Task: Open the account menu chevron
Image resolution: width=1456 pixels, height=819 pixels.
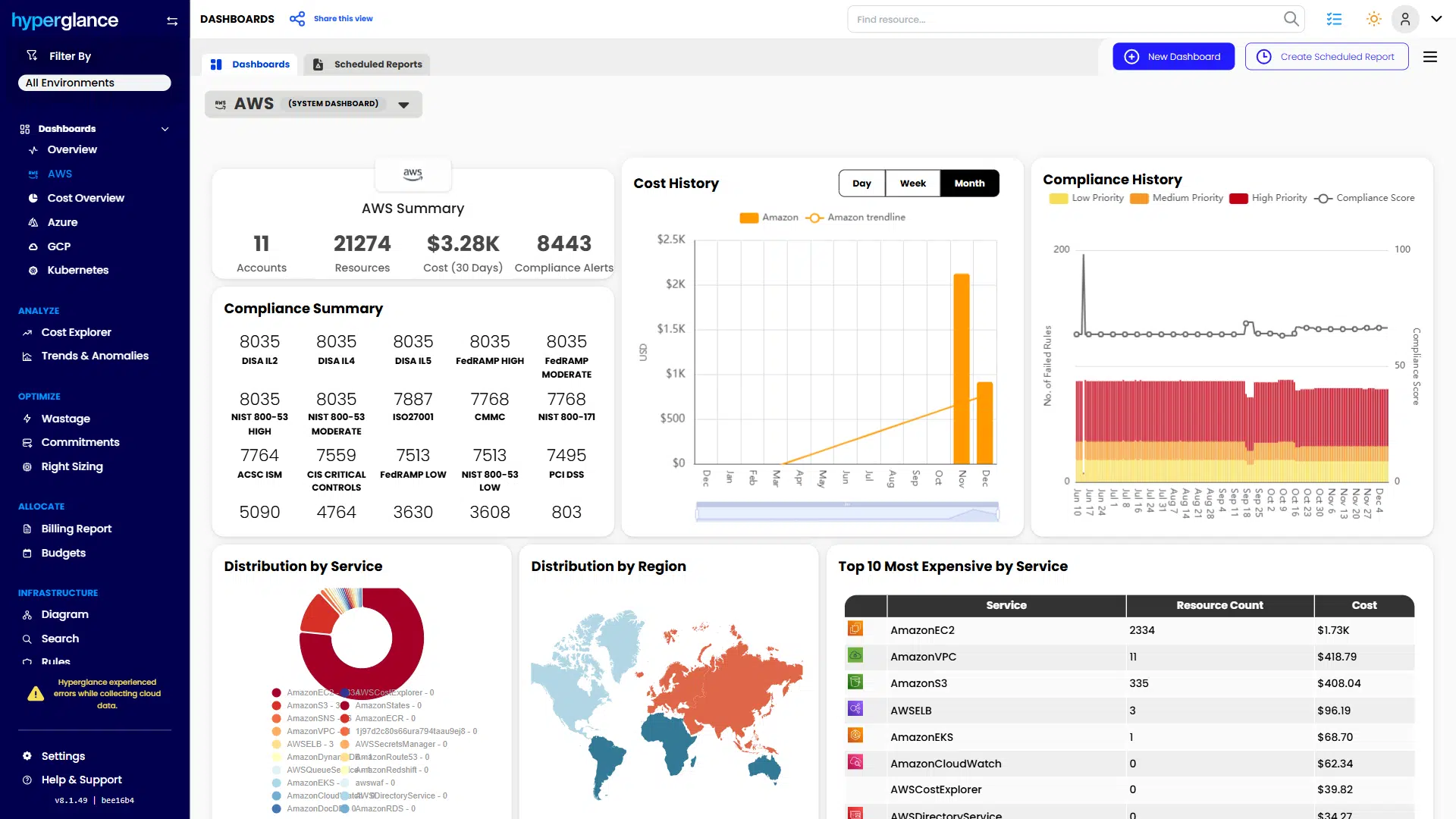Action: pyautogui.click(x=1436, y=19)
